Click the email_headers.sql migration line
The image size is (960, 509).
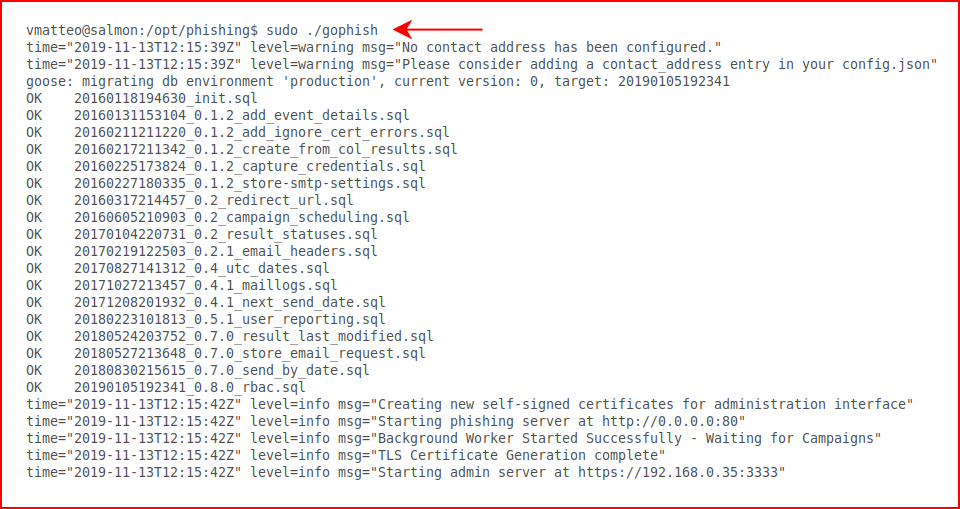point(202,251)
